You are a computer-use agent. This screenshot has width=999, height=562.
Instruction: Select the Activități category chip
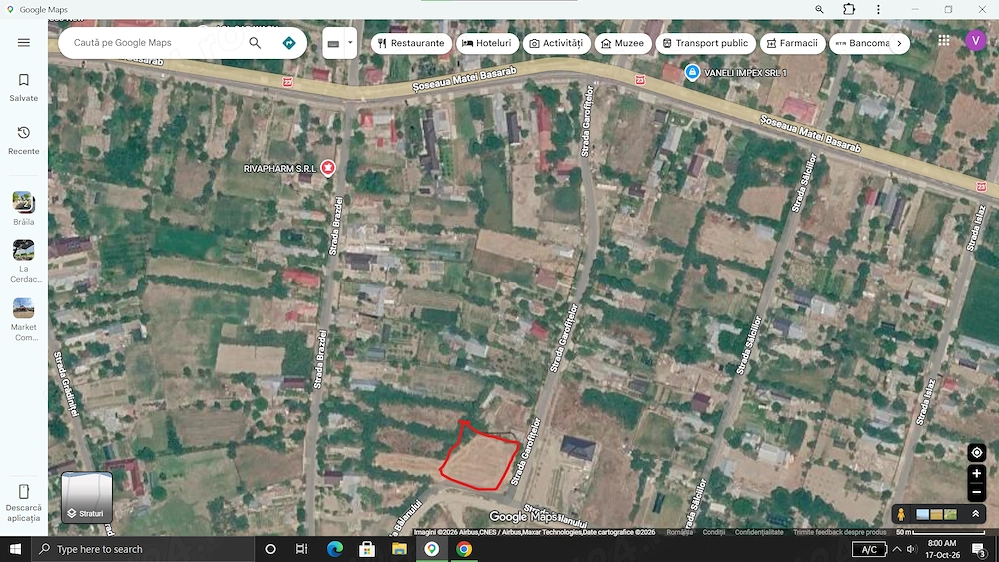(x=556, y=43)
